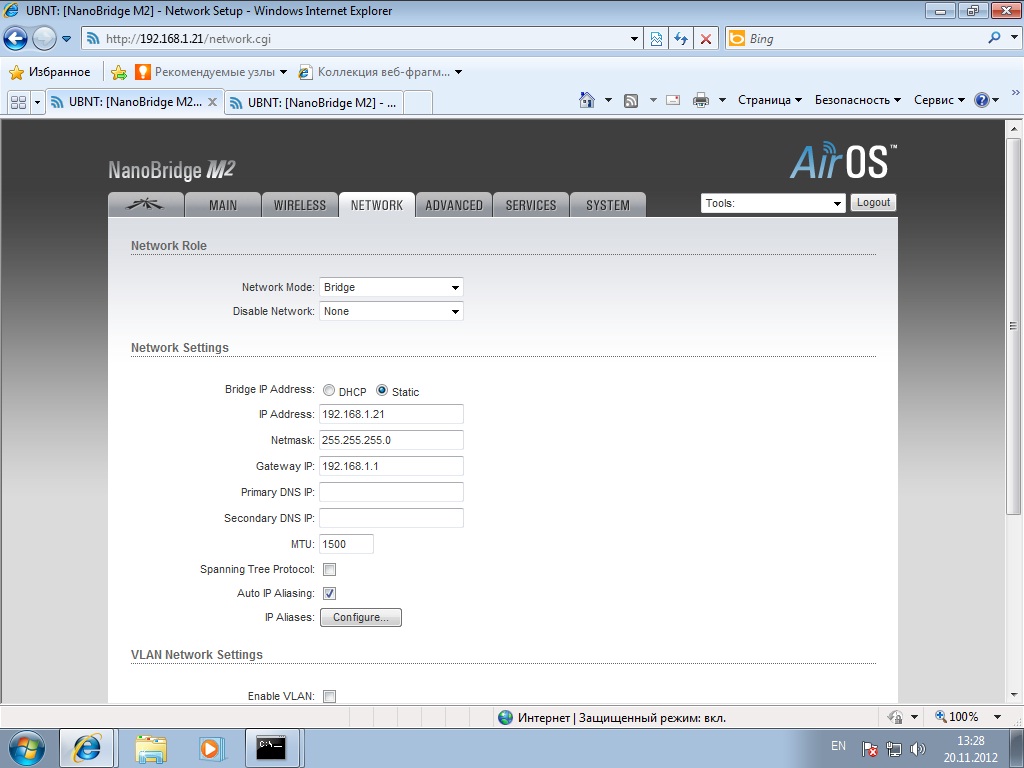Switch to the MAIN tab
Image resolution: width=1024 pixels, height=768 pixels.
[223, 205]
